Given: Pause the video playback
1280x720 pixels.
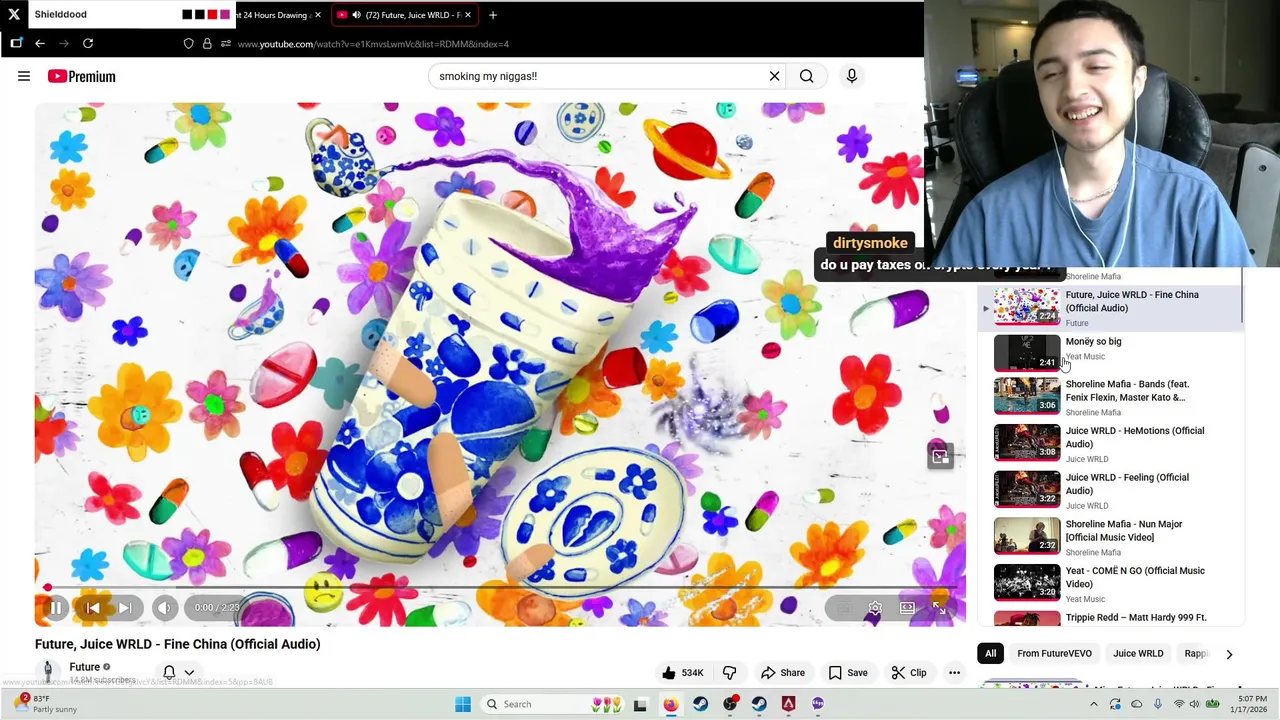Looking at the screenshot, I should tap(56, 607).
